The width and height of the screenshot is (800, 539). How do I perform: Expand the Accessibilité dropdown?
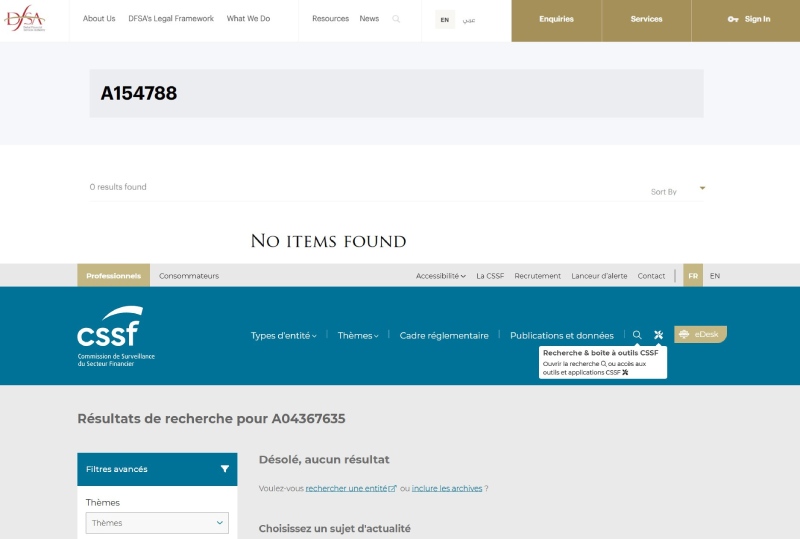pyautogui.click(x=440, y=276)
